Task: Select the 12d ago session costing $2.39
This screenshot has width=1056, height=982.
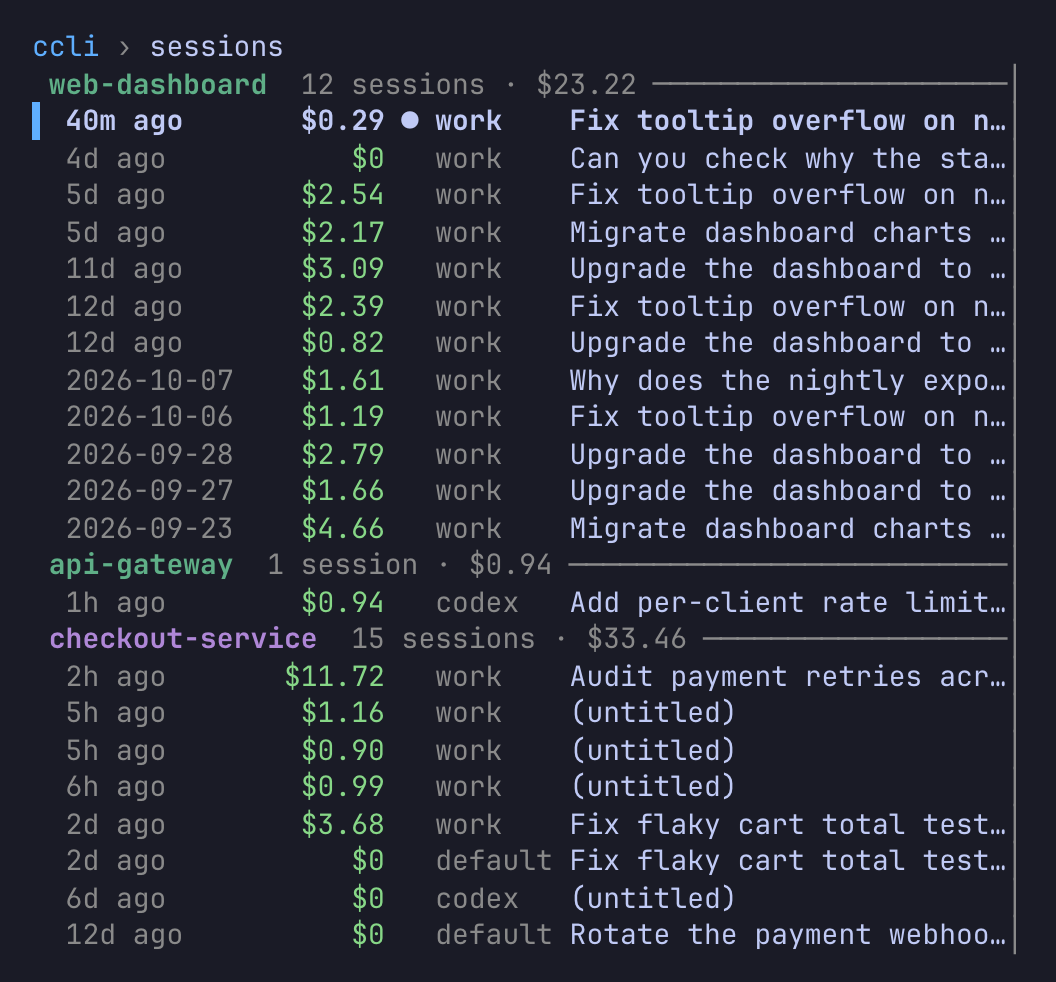Action: [x=519, y=306]
